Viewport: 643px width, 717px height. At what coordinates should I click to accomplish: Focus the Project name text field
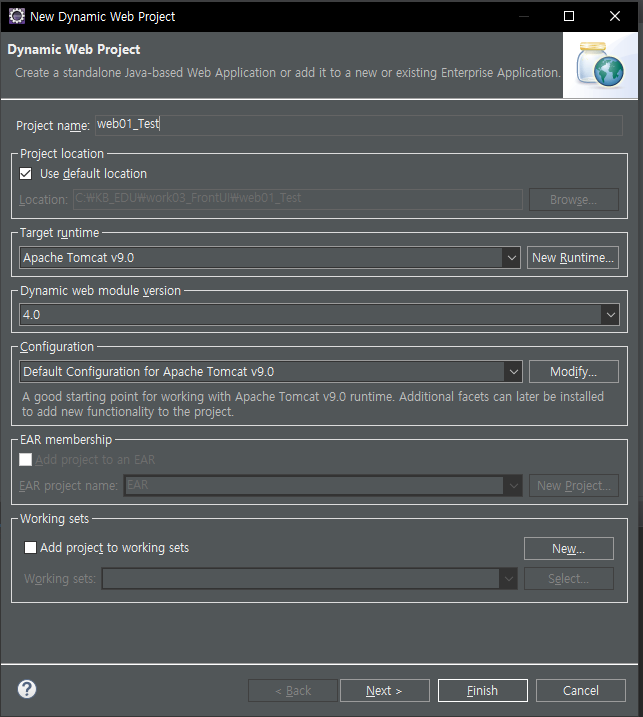click(359, 125)
